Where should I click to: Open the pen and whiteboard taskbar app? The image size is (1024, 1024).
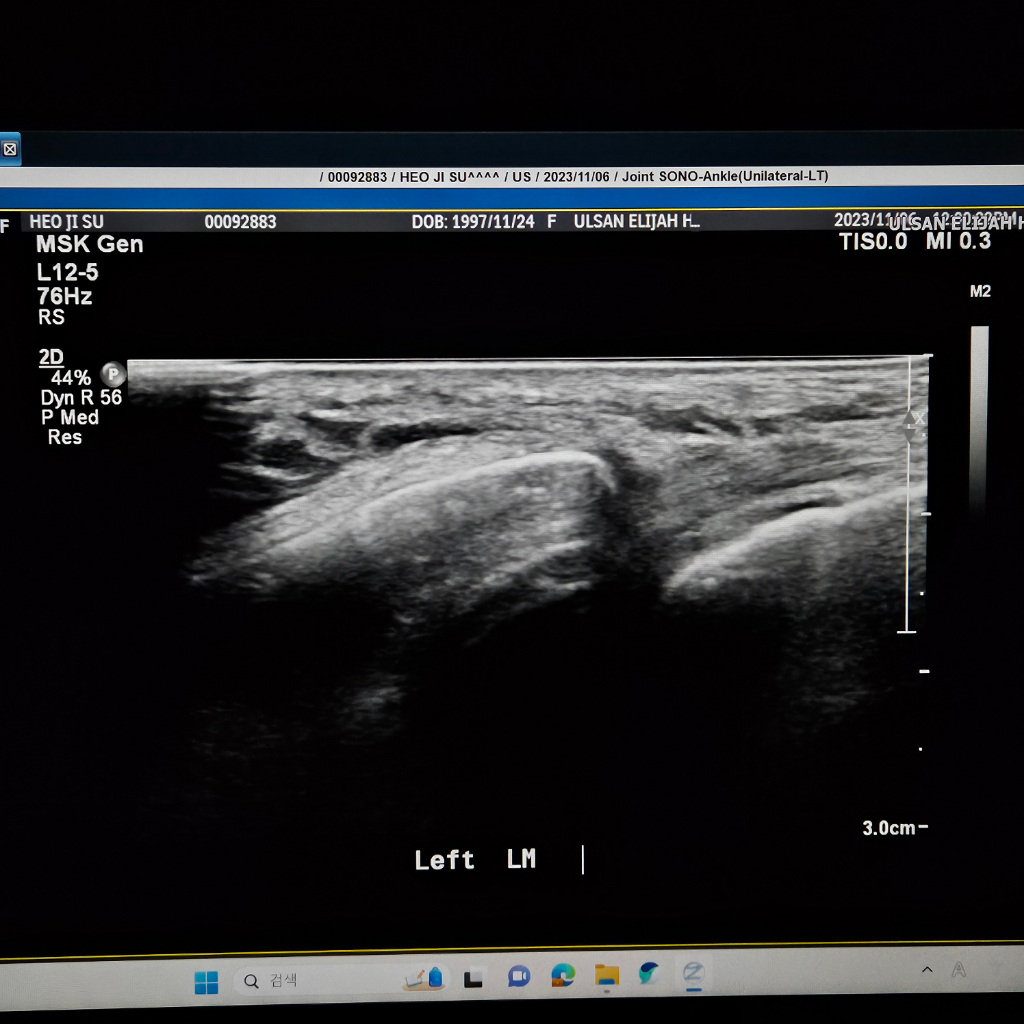click(423, 977)
